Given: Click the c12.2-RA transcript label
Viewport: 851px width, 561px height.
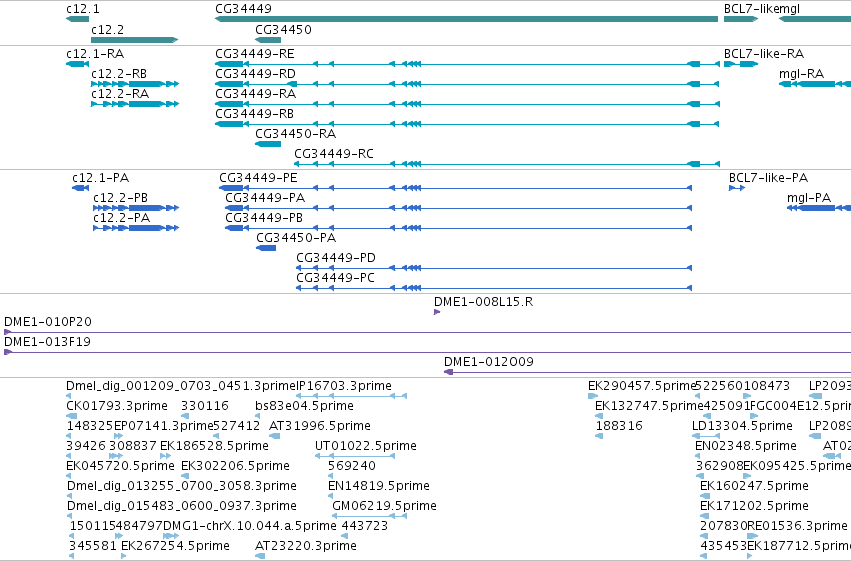Looking at the screenshot, I should (x=120, y=94).
